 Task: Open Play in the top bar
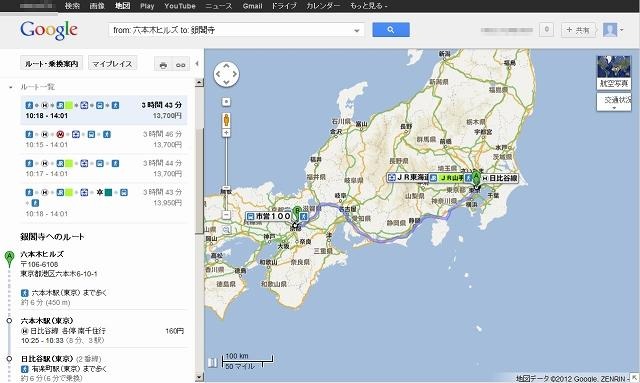coord(147,6)
